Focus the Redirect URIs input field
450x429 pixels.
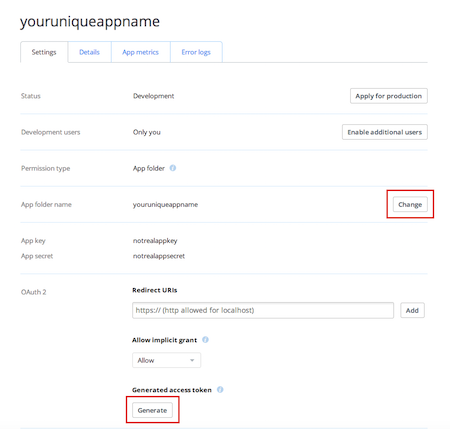tap(263, 310)
